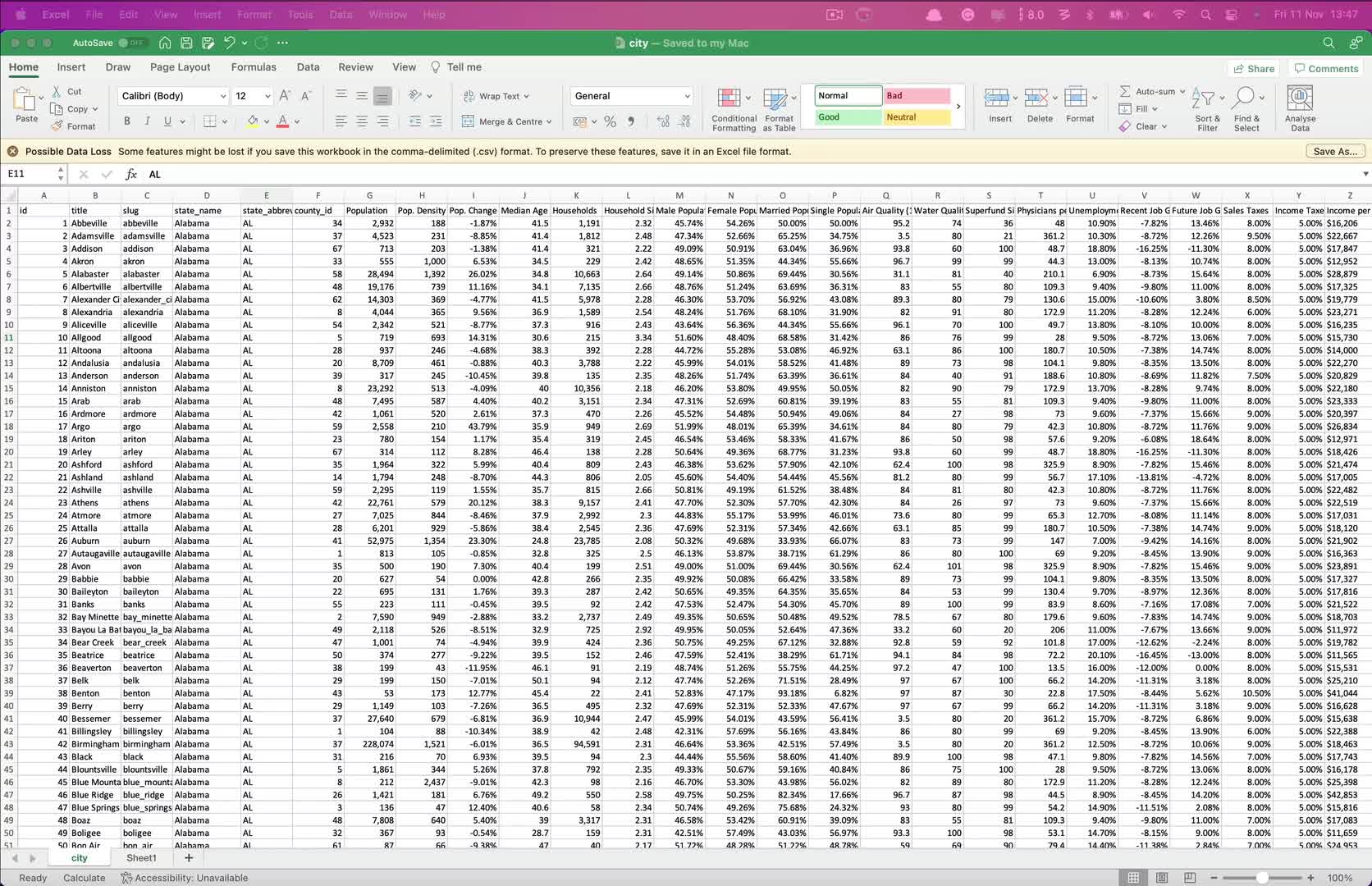Open Conditional Formatting menu
This screenshot has height=886, width=1372.
pos(734,109)
